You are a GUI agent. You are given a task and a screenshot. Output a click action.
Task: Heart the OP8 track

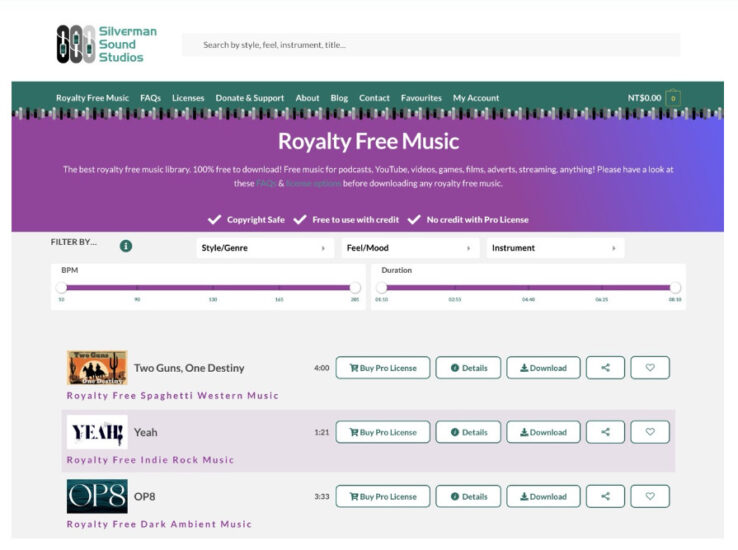click(x=650, y=496)
